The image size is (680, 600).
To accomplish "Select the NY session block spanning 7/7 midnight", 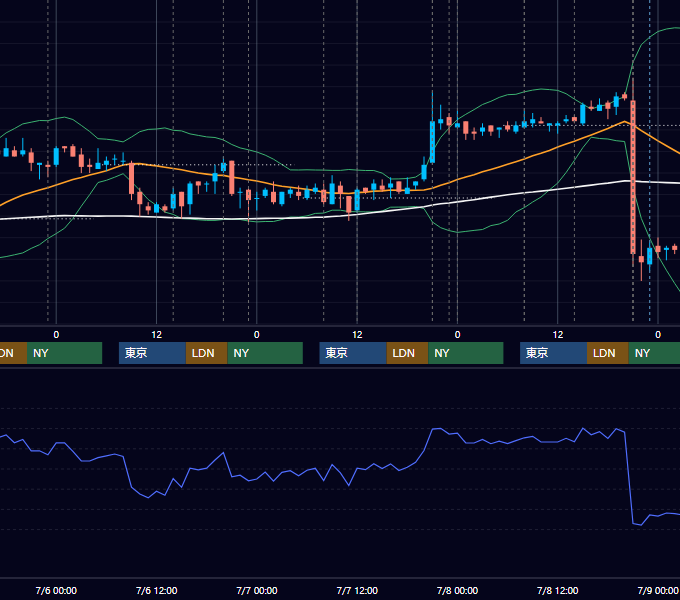I will pyautogui.click(x=265, y=353).
